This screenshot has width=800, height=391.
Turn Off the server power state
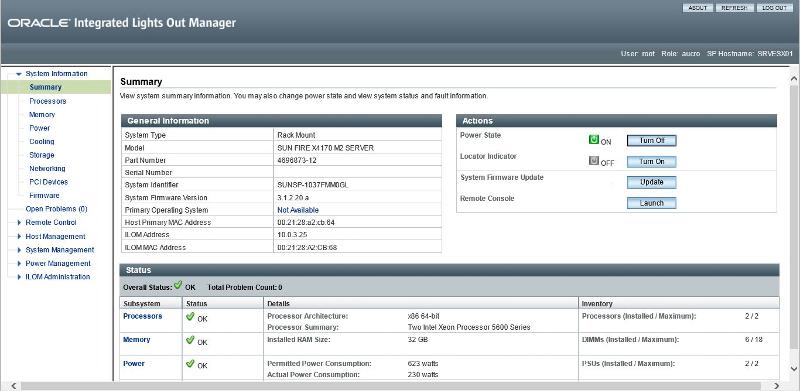[652, 140]
